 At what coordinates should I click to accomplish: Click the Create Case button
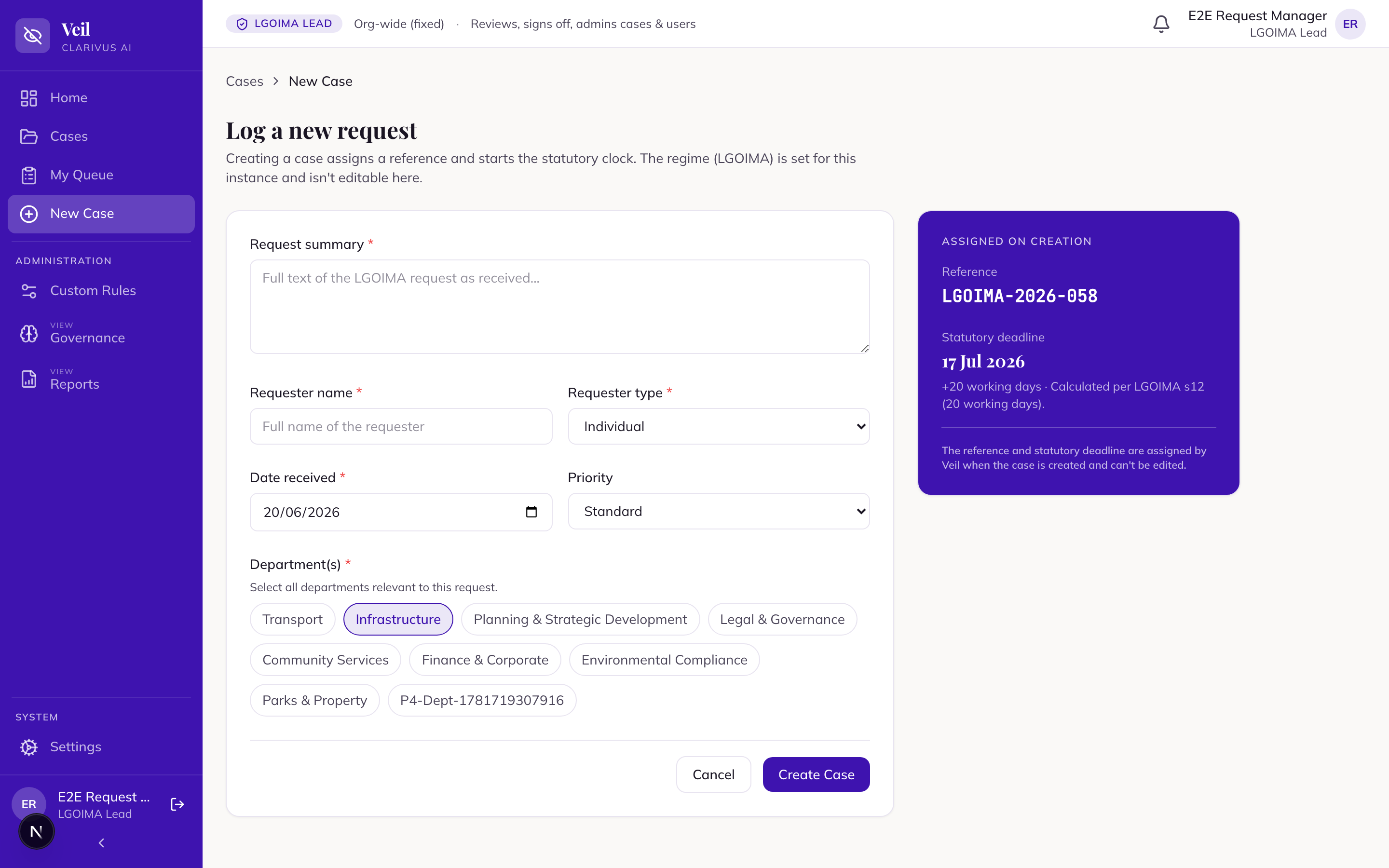tap(816, 774)
